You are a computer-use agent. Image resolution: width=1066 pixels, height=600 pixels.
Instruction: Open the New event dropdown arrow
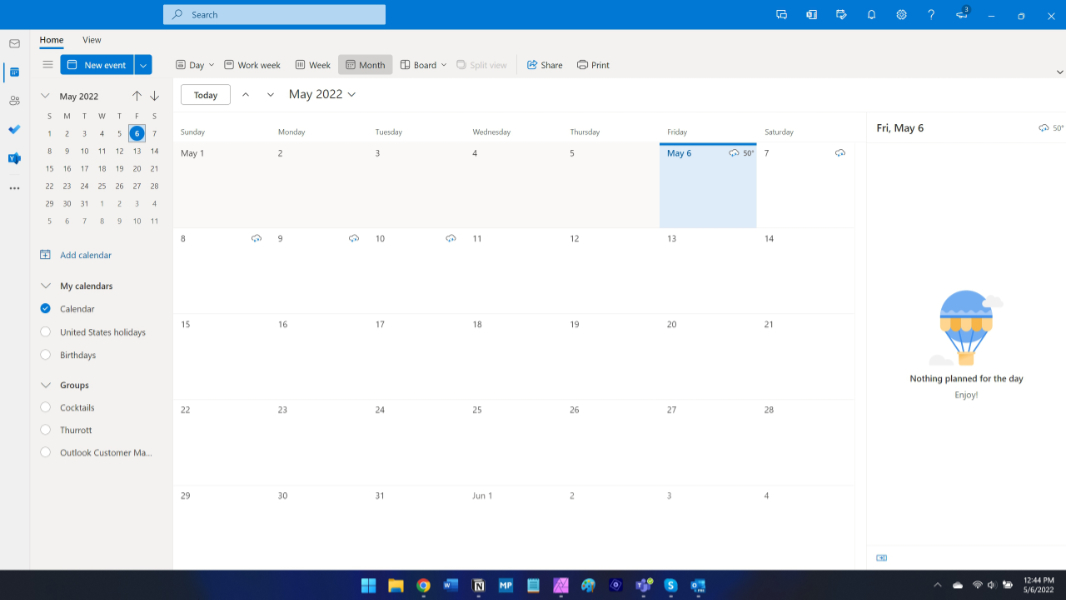click(143, 65)
